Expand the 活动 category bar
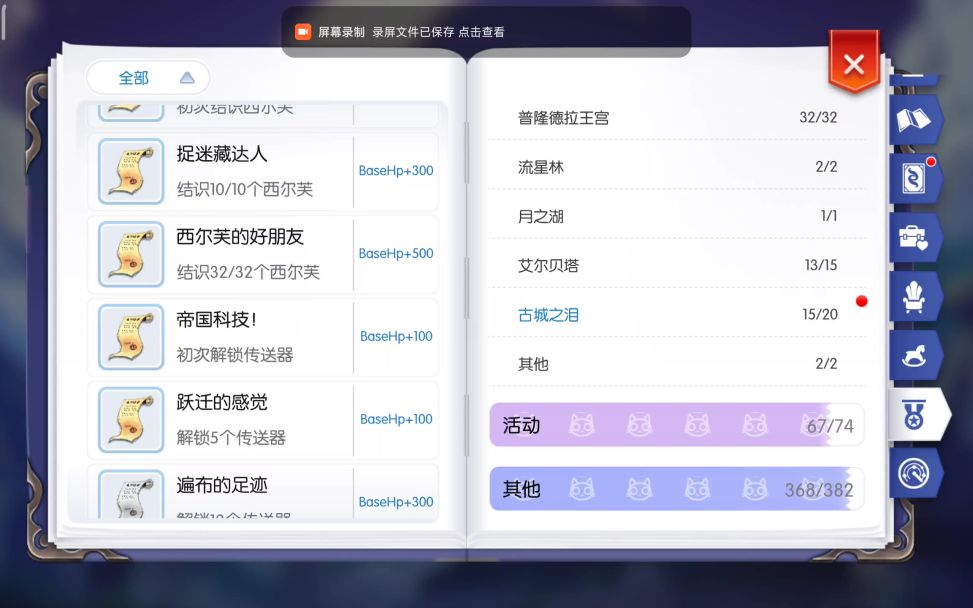The height and width of the screenshot is (608, 973). (x=677, y=425)
